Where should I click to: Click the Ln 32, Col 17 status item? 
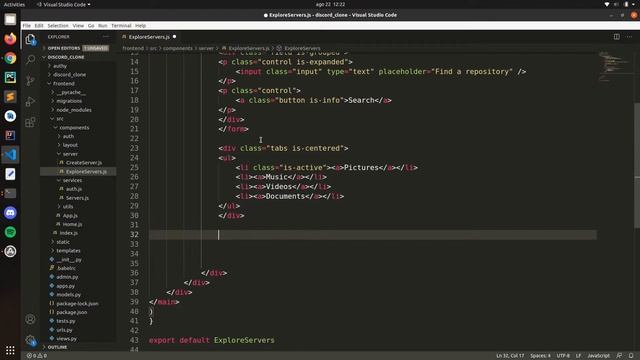click(x=510, y=356)
